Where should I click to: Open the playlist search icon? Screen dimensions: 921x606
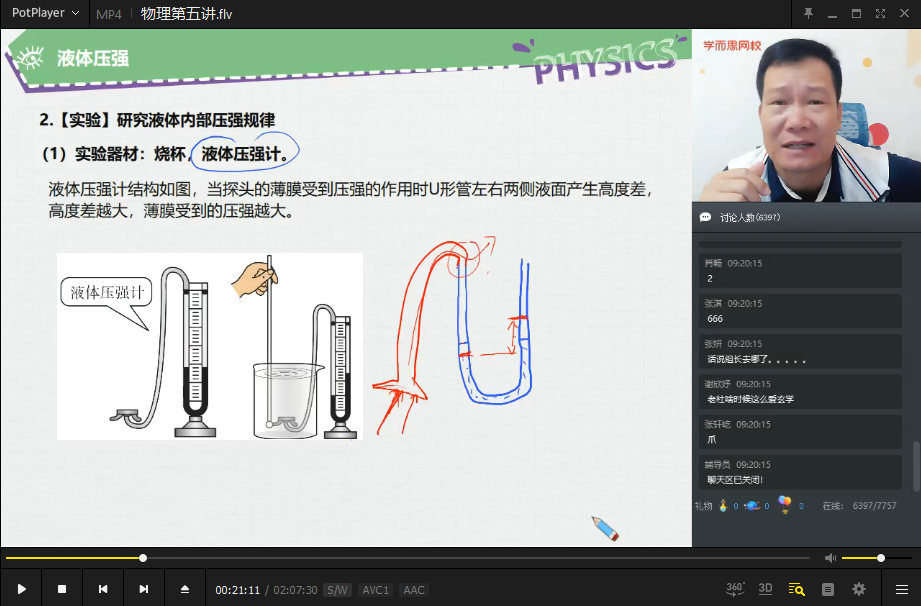[x=796, y=589]
